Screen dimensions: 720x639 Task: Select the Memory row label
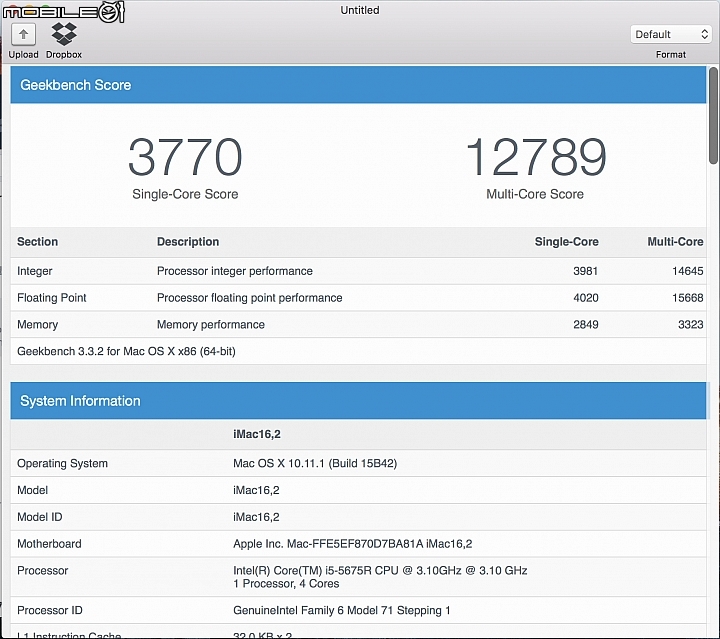click(x=37, y=325)
